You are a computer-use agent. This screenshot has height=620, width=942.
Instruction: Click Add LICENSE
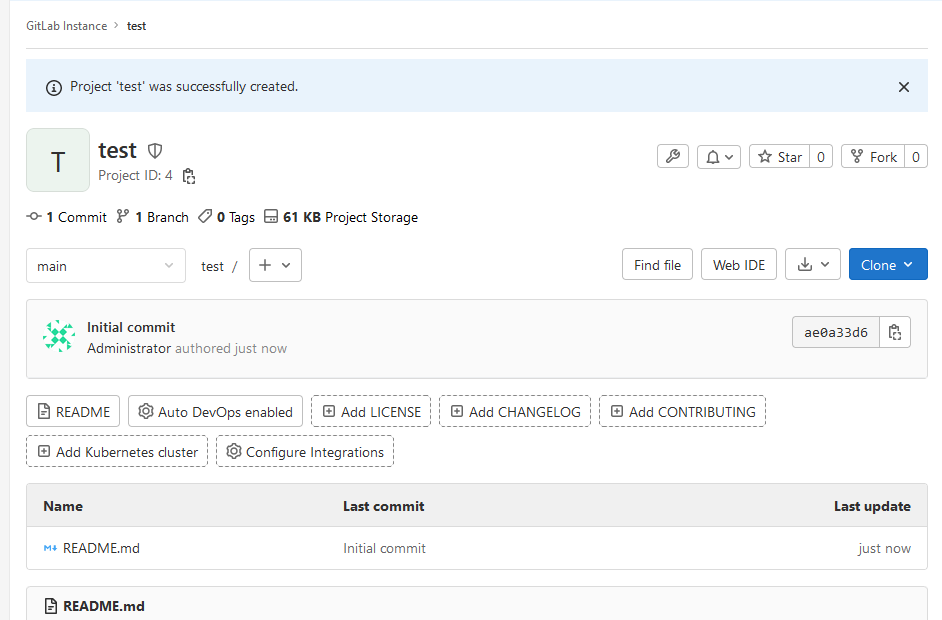click(370, 410)
